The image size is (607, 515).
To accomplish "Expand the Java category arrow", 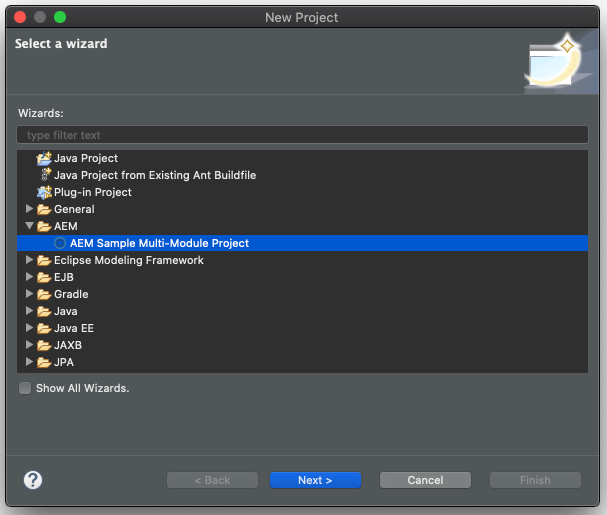I will [x=29, y=311].
